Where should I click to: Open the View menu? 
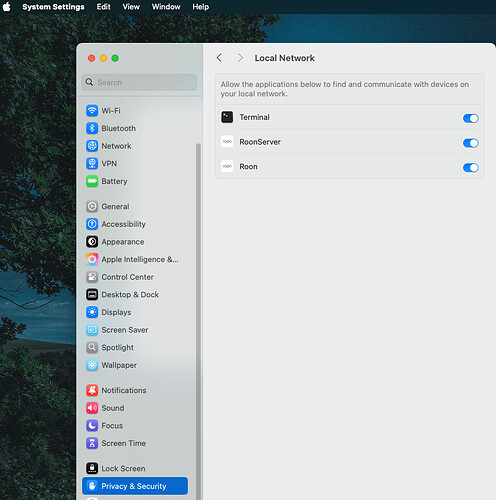131,7
